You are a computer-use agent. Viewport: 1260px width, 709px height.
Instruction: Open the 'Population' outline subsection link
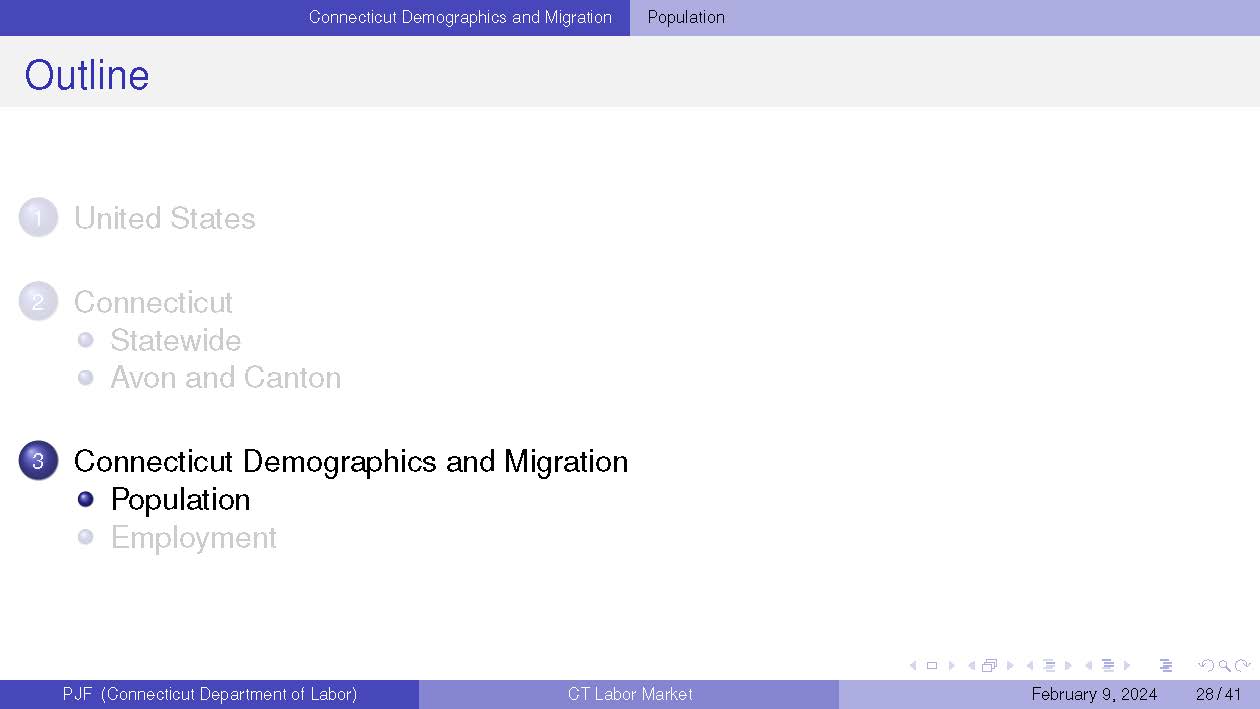coord(181,499)
